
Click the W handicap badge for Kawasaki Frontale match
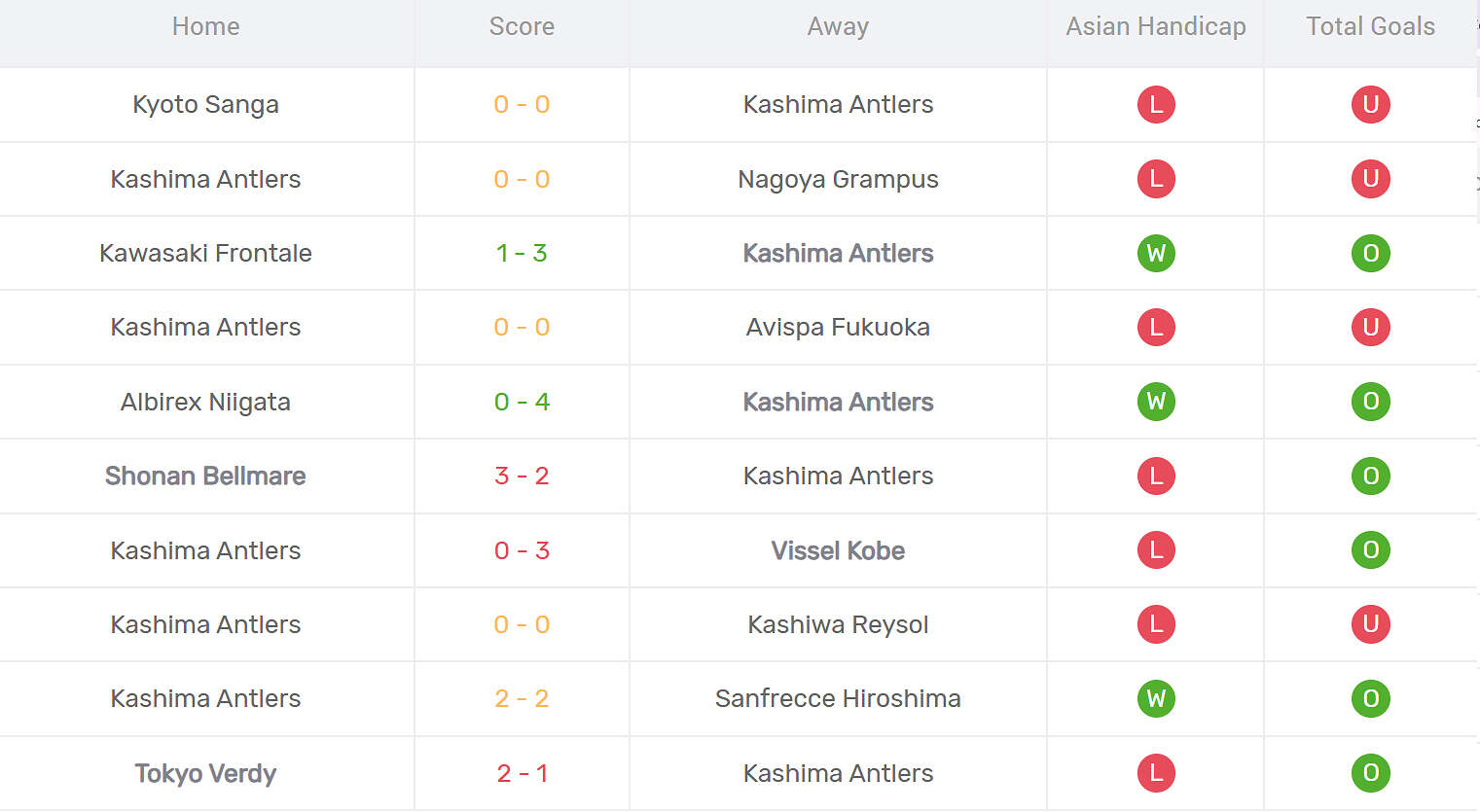tap(1156, 253)
